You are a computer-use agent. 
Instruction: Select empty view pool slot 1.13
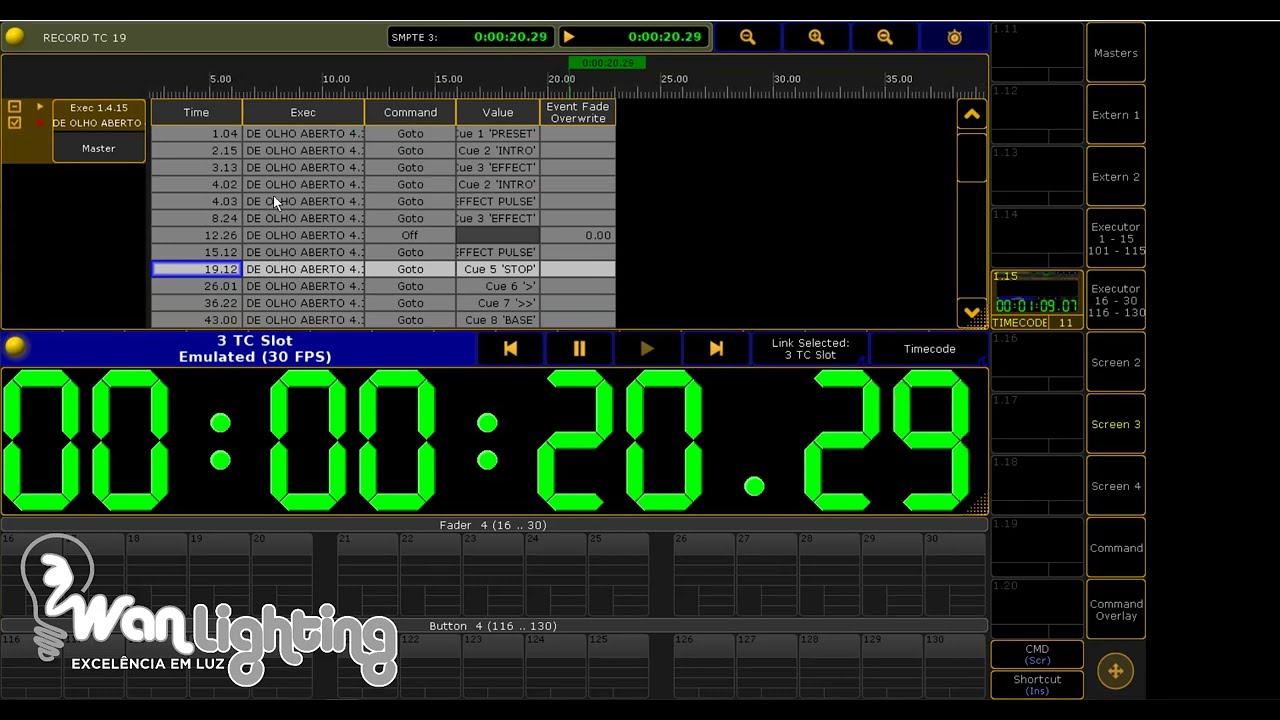[x=1037, y=177]
